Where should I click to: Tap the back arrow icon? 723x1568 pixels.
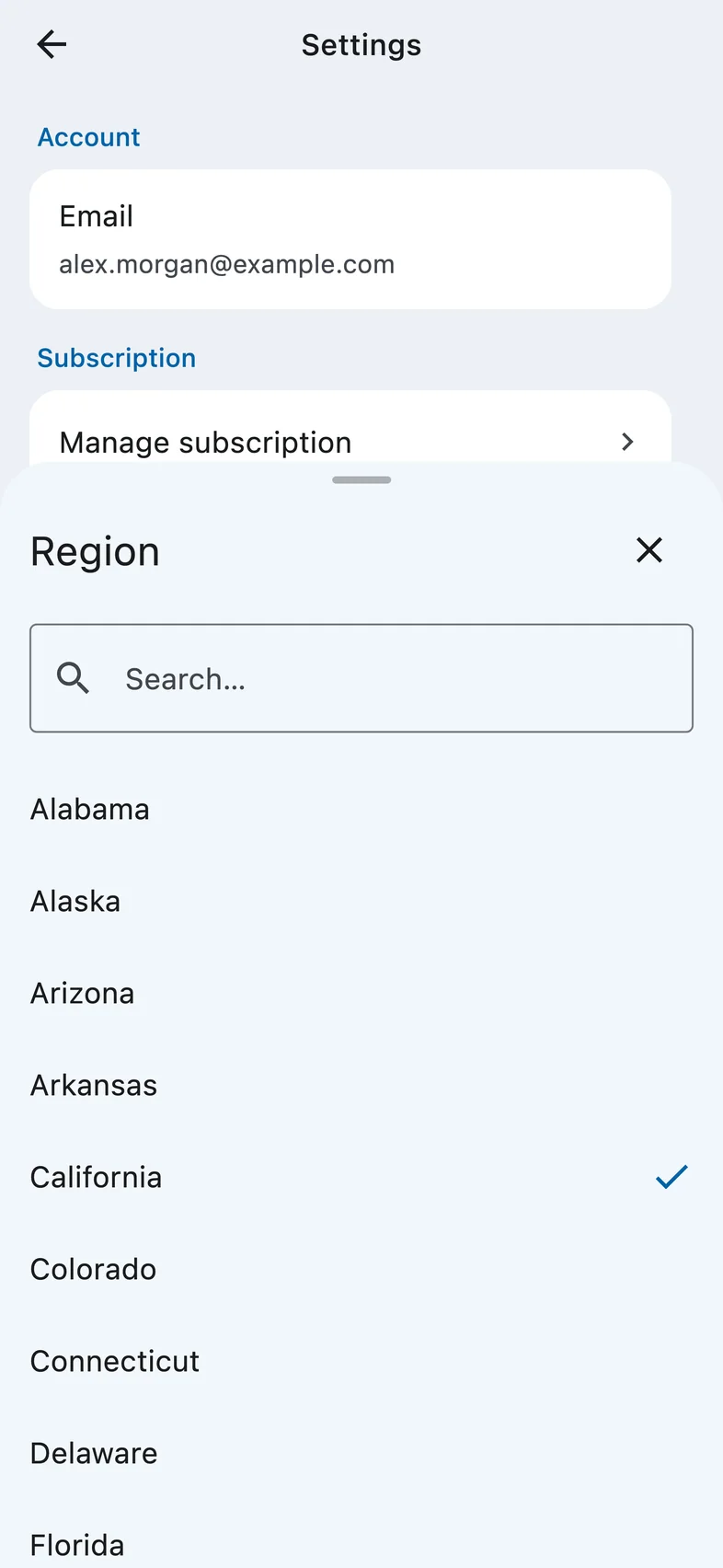tap(52, 44)
